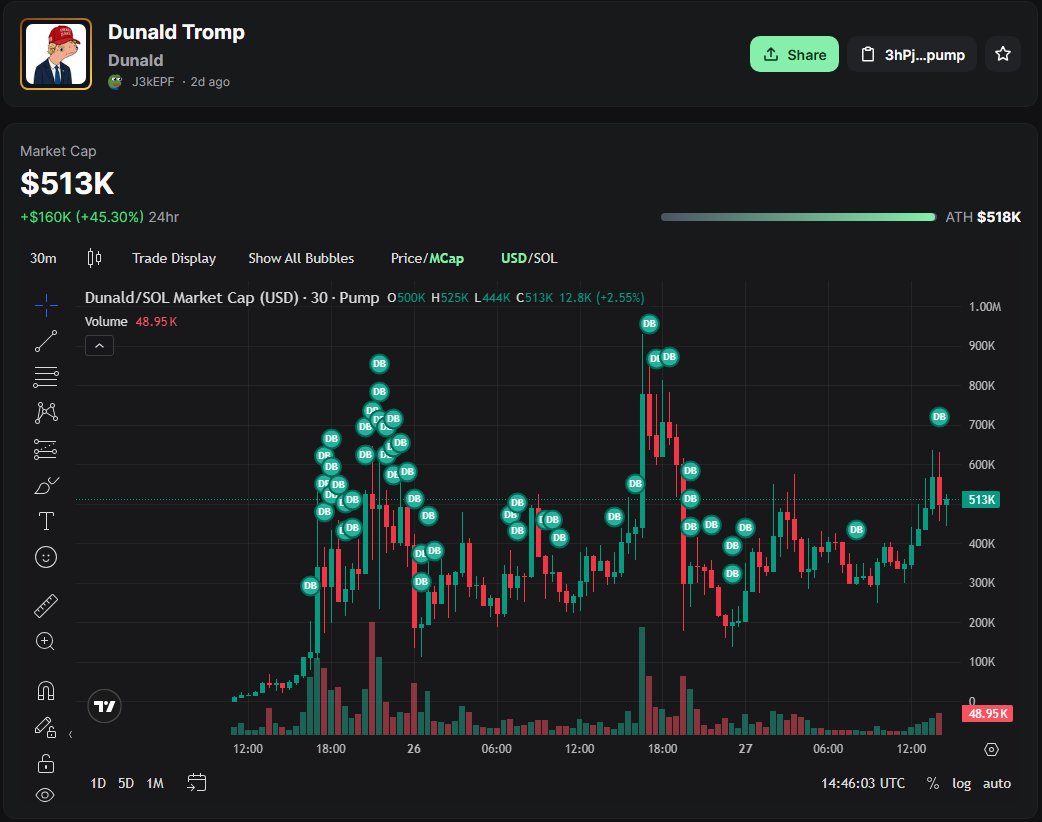Click the Share button
The height and width of the screenshot is (822, 1042).
click(x=794, y=54)
